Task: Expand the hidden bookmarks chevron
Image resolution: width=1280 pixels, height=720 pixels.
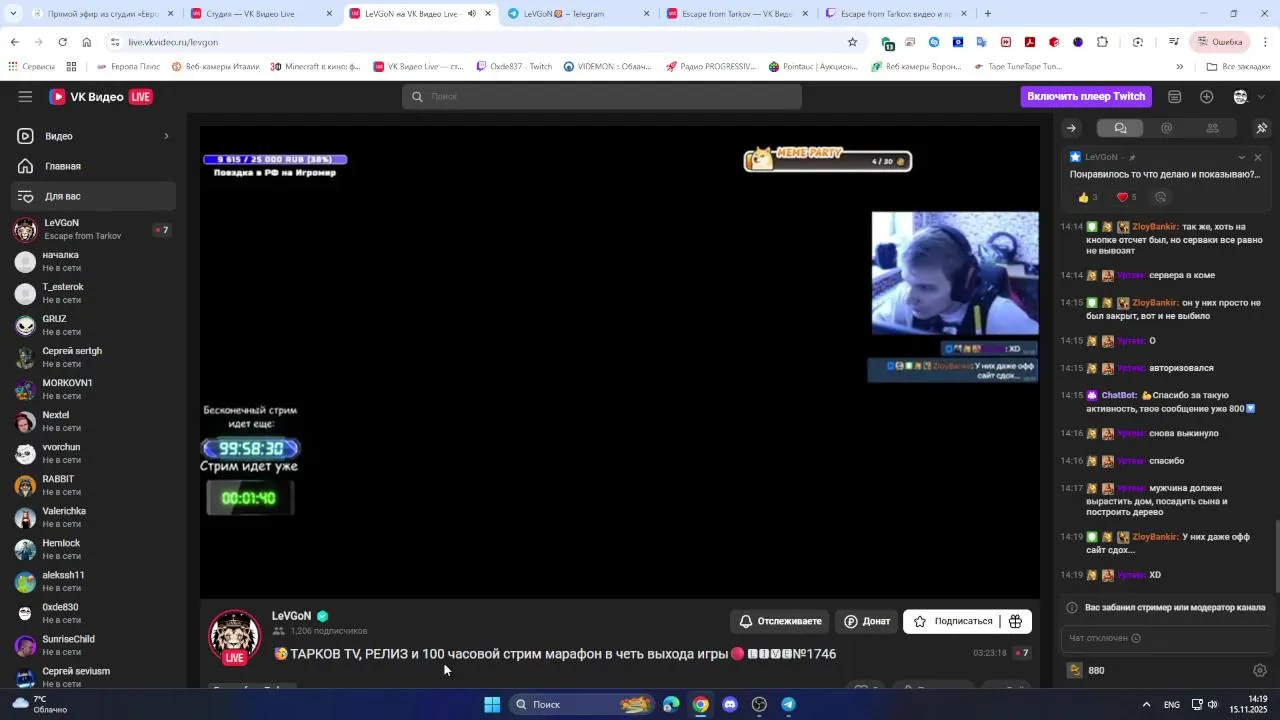Action: (x=1179, y=67)
